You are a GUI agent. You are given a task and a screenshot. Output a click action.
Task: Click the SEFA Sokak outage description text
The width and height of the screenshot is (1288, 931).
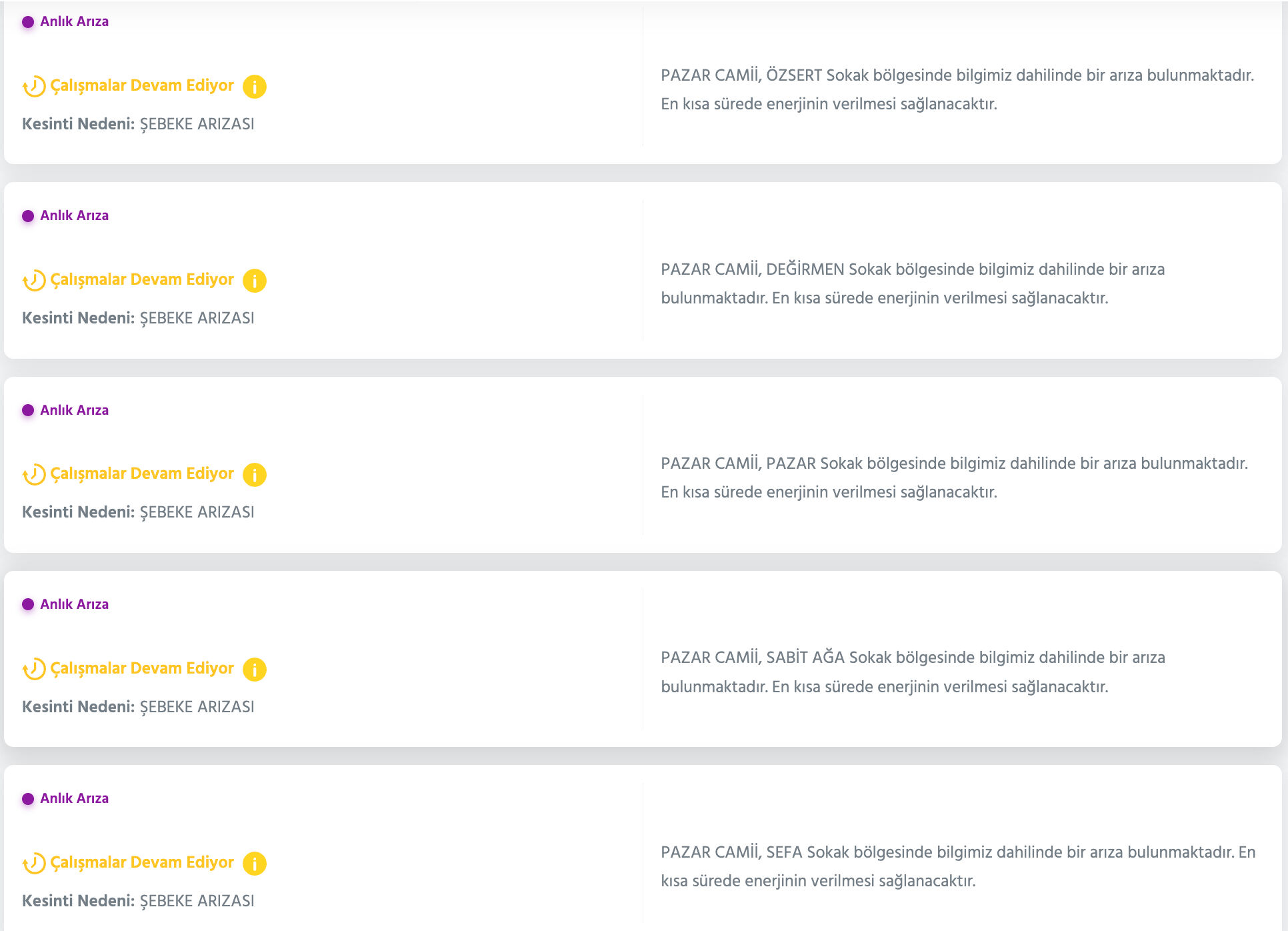(957, 866)
